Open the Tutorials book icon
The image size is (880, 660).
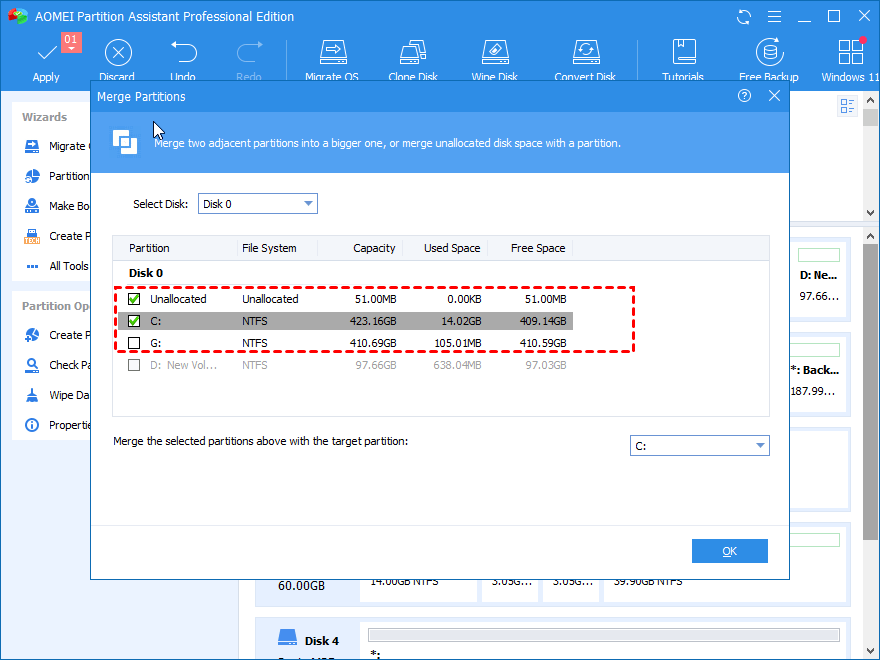click(x=684, y=52)
